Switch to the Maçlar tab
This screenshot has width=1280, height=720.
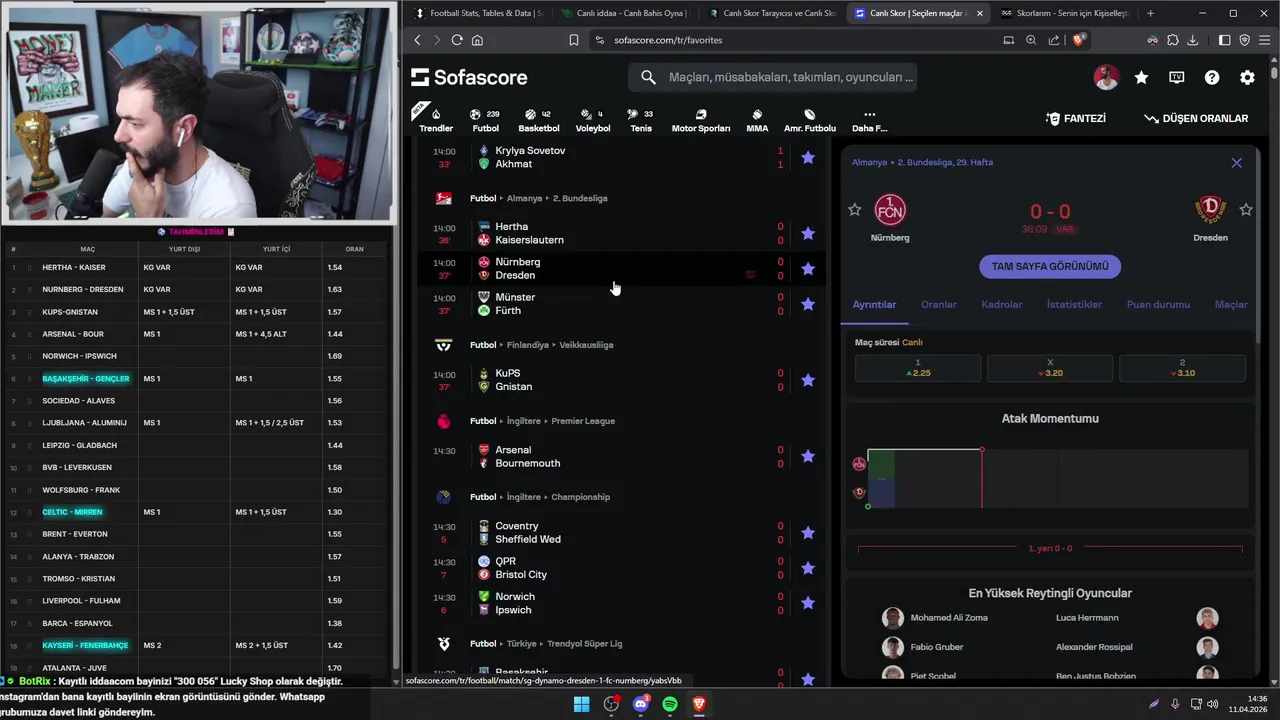[1231, 304]
